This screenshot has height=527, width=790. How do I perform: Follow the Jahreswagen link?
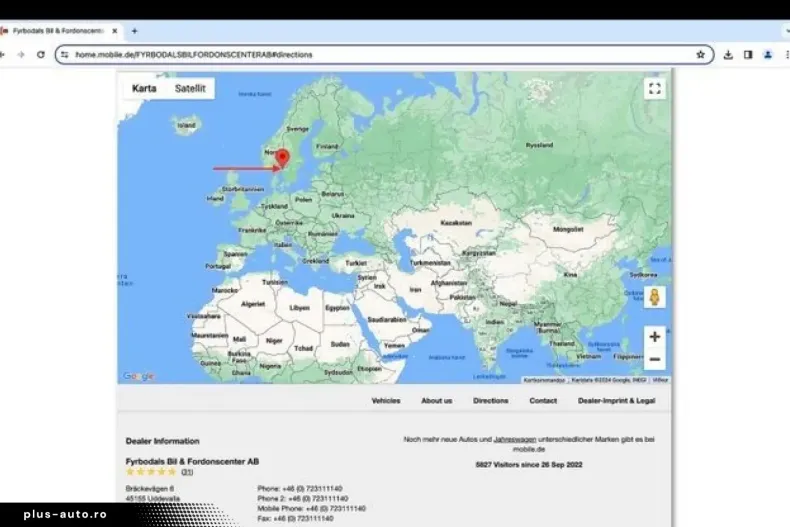coord(514,439)
